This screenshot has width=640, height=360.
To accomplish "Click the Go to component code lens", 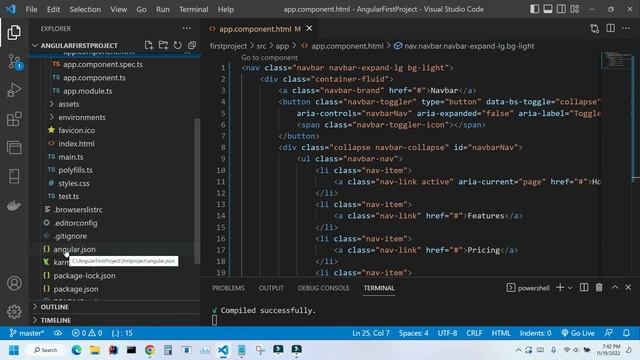I will (x=269, y=58).
